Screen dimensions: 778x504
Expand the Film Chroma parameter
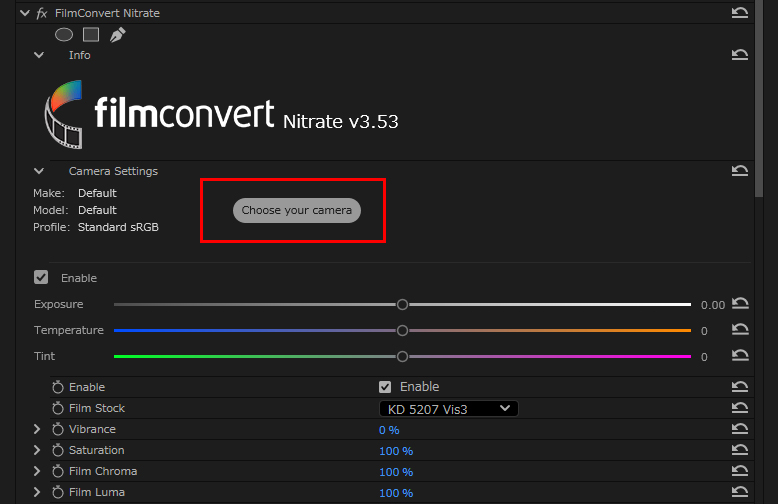37,471
